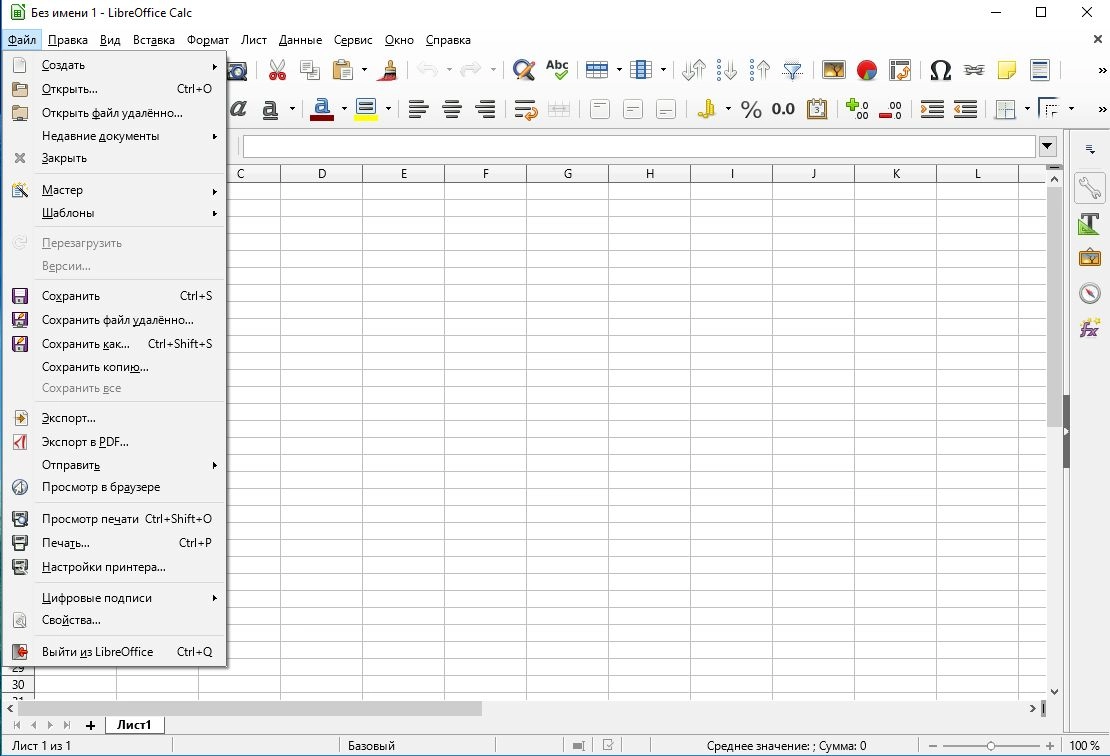Viewport: 1110px width, 756px height.
Task: Select Выйти из LibreOffice
Action: pos(115,652)
